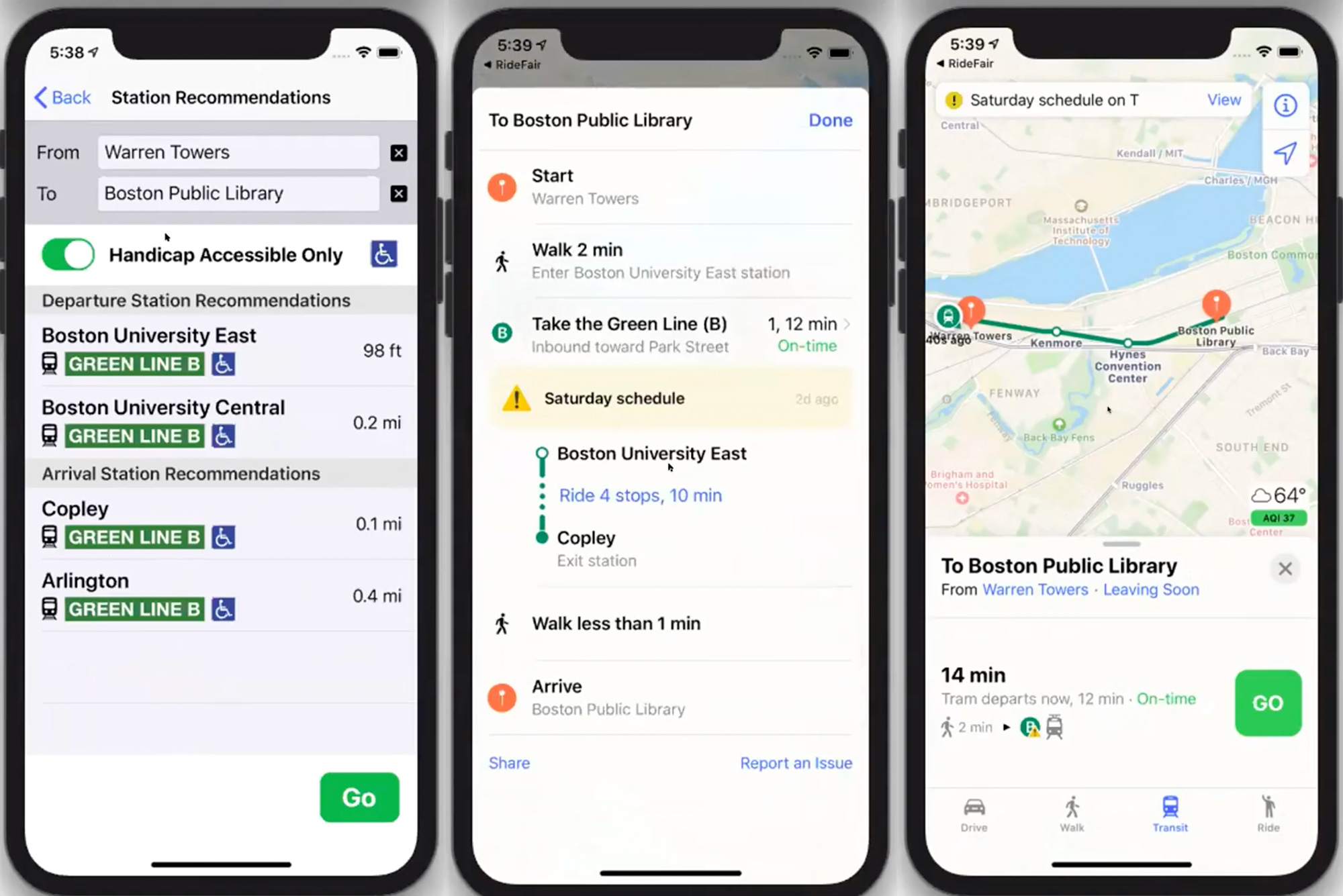Expand the route detail from Boston University East

[x=640, y=495]
